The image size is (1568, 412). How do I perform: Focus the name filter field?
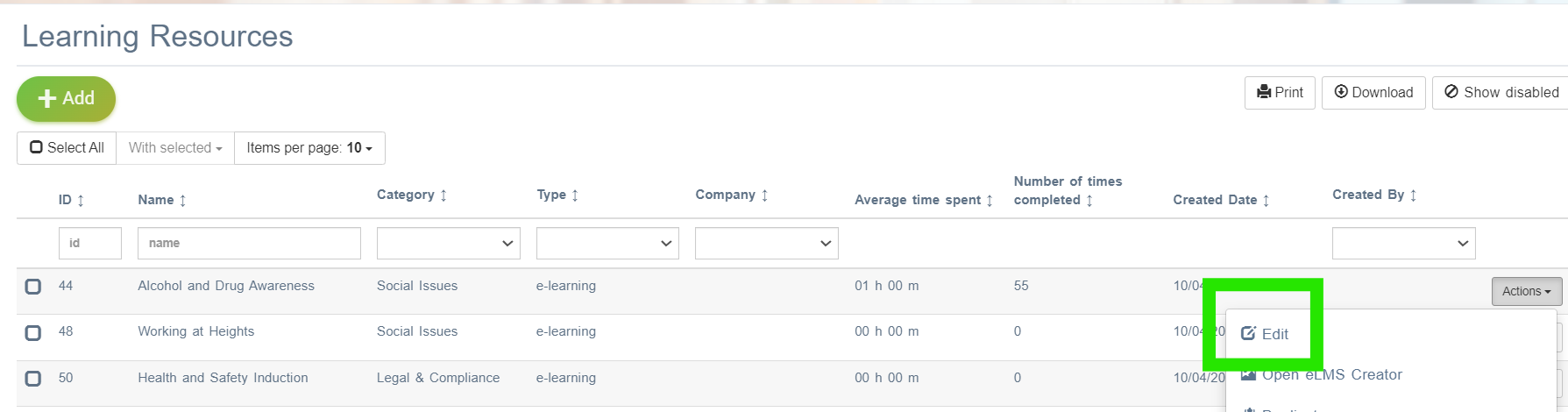click(249, 244)
